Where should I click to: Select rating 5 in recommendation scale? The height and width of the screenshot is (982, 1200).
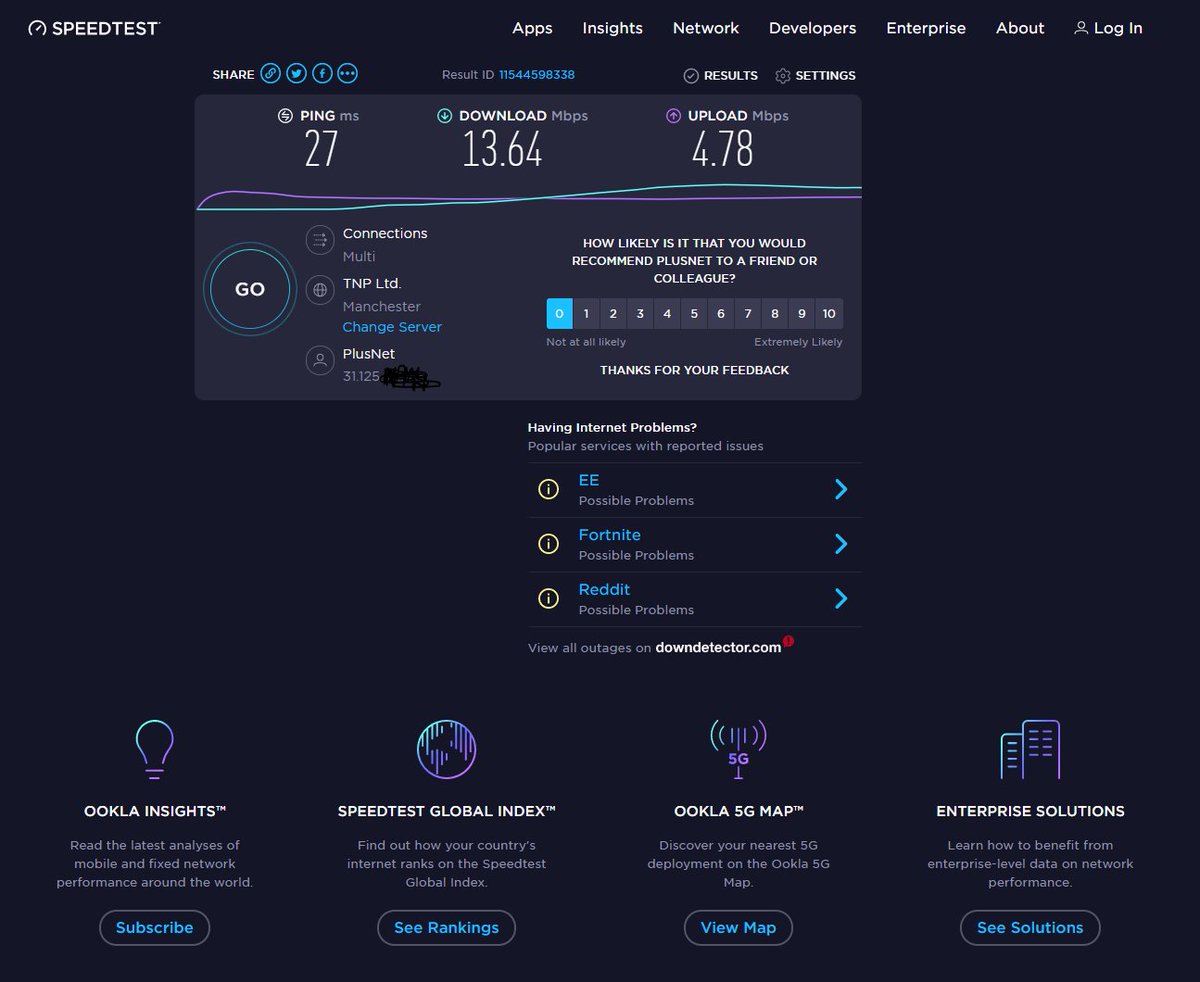click(x=694, y=314)
